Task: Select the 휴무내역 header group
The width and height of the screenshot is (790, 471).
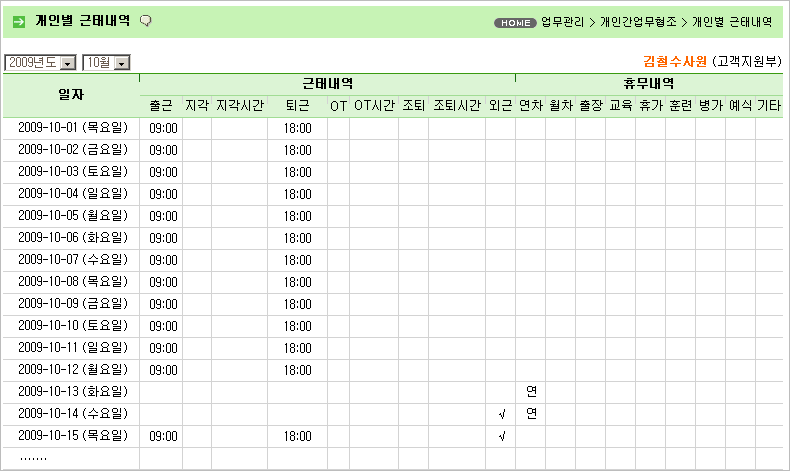Action: click(x=648, y=84)
